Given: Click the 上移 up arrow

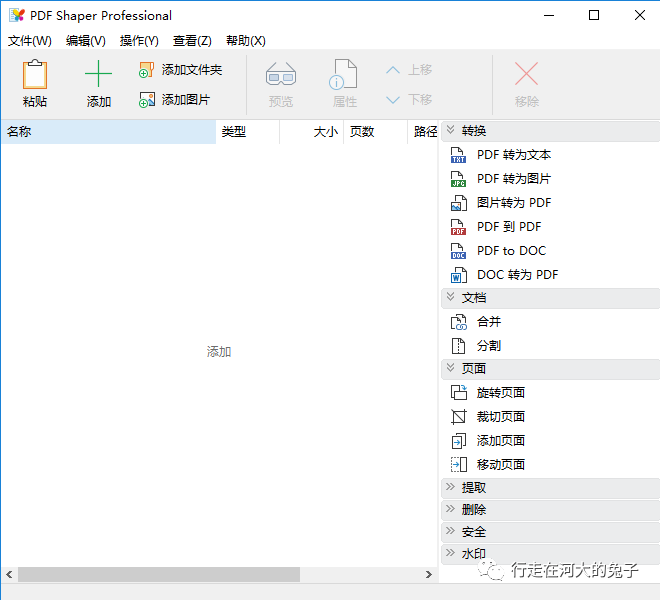Looking at the screenshot, I should click(393, 70).
